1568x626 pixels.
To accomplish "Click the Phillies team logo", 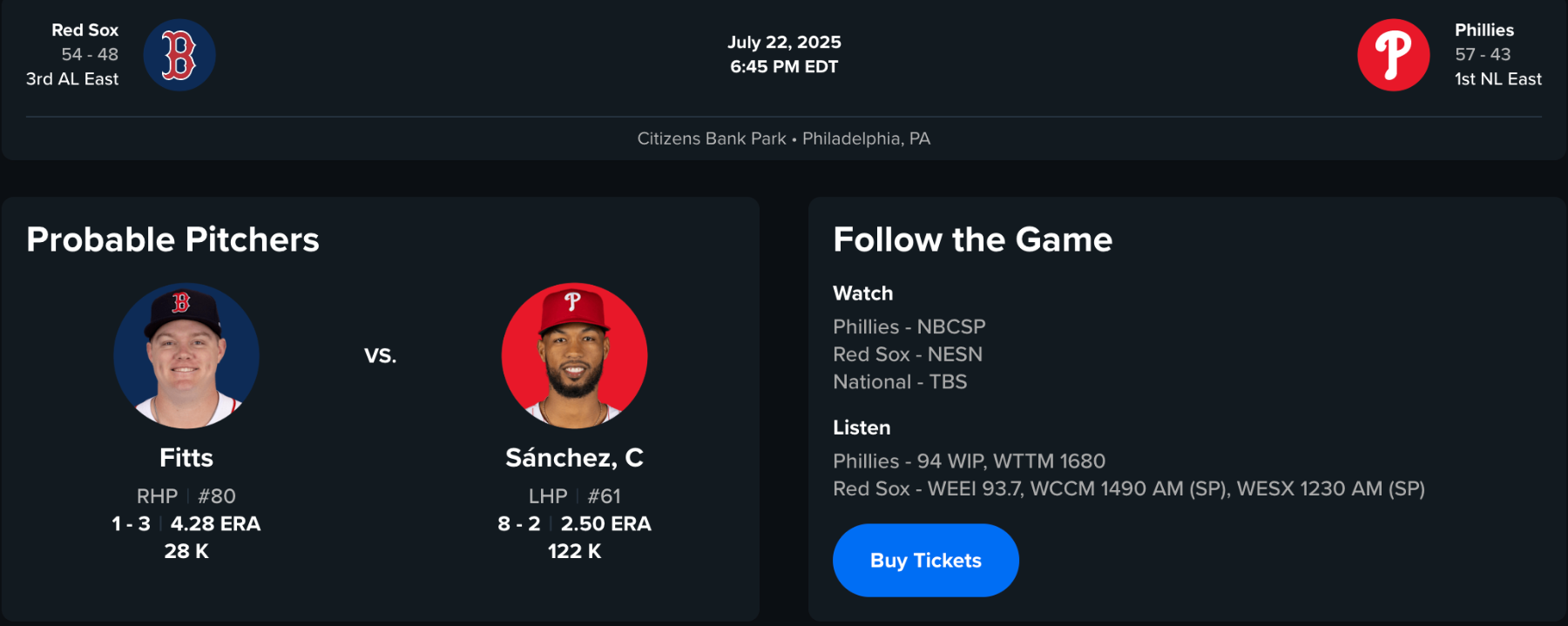I will point(1393,55).
